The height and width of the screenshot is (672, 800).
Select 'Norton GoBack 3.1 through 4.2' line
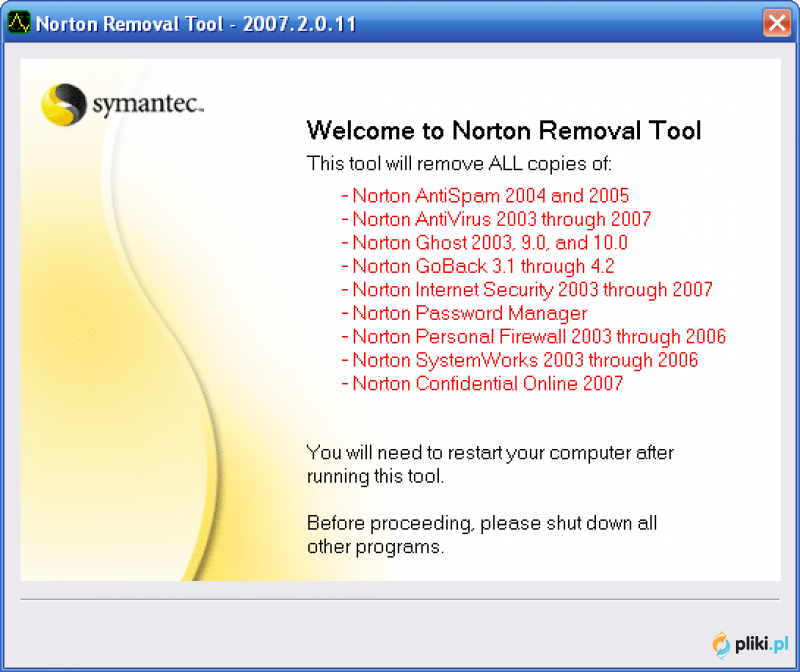pos(478,266)
